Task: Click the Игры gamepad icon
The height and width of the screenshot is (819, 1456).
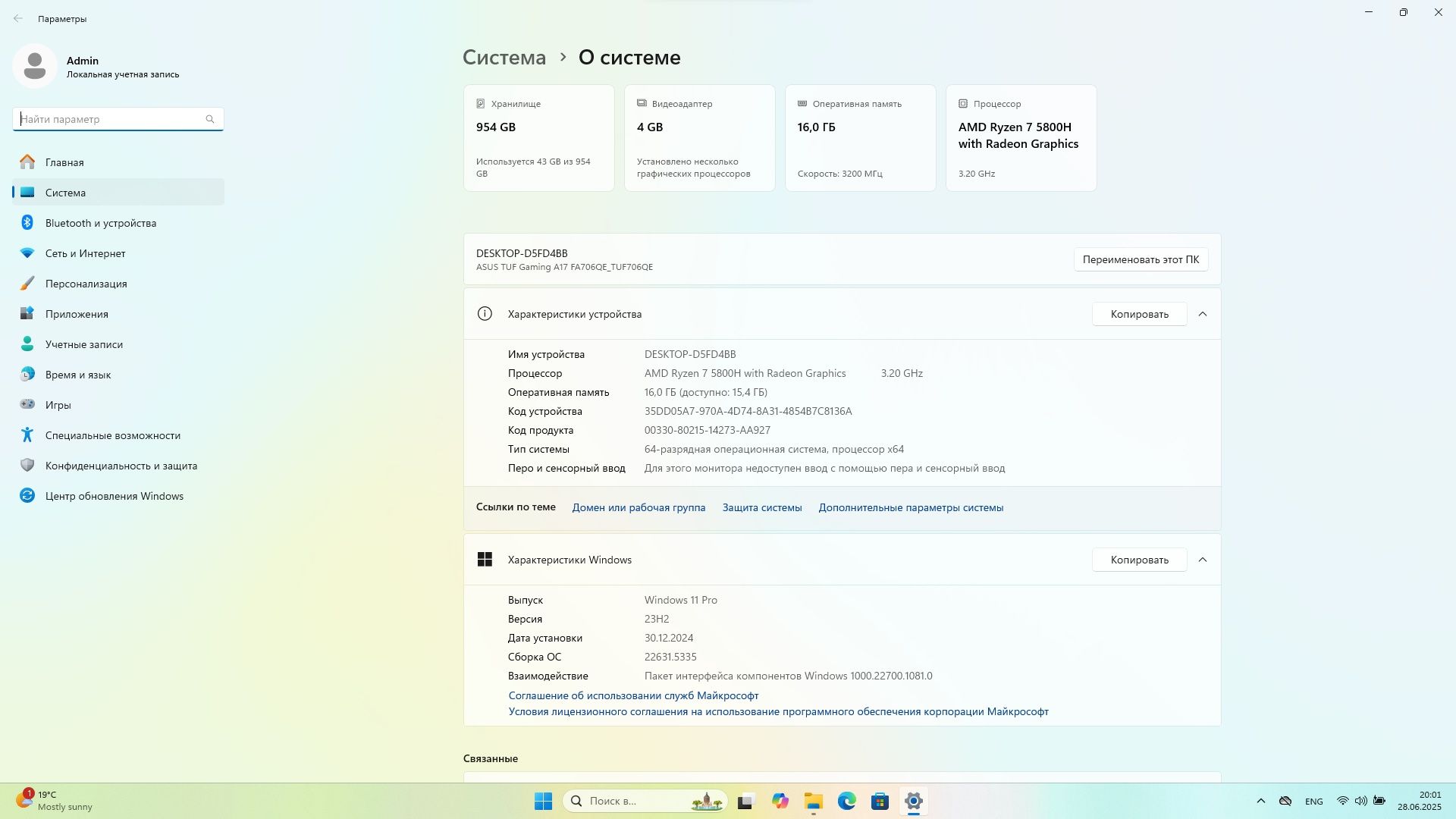Action: pos(27,405)
